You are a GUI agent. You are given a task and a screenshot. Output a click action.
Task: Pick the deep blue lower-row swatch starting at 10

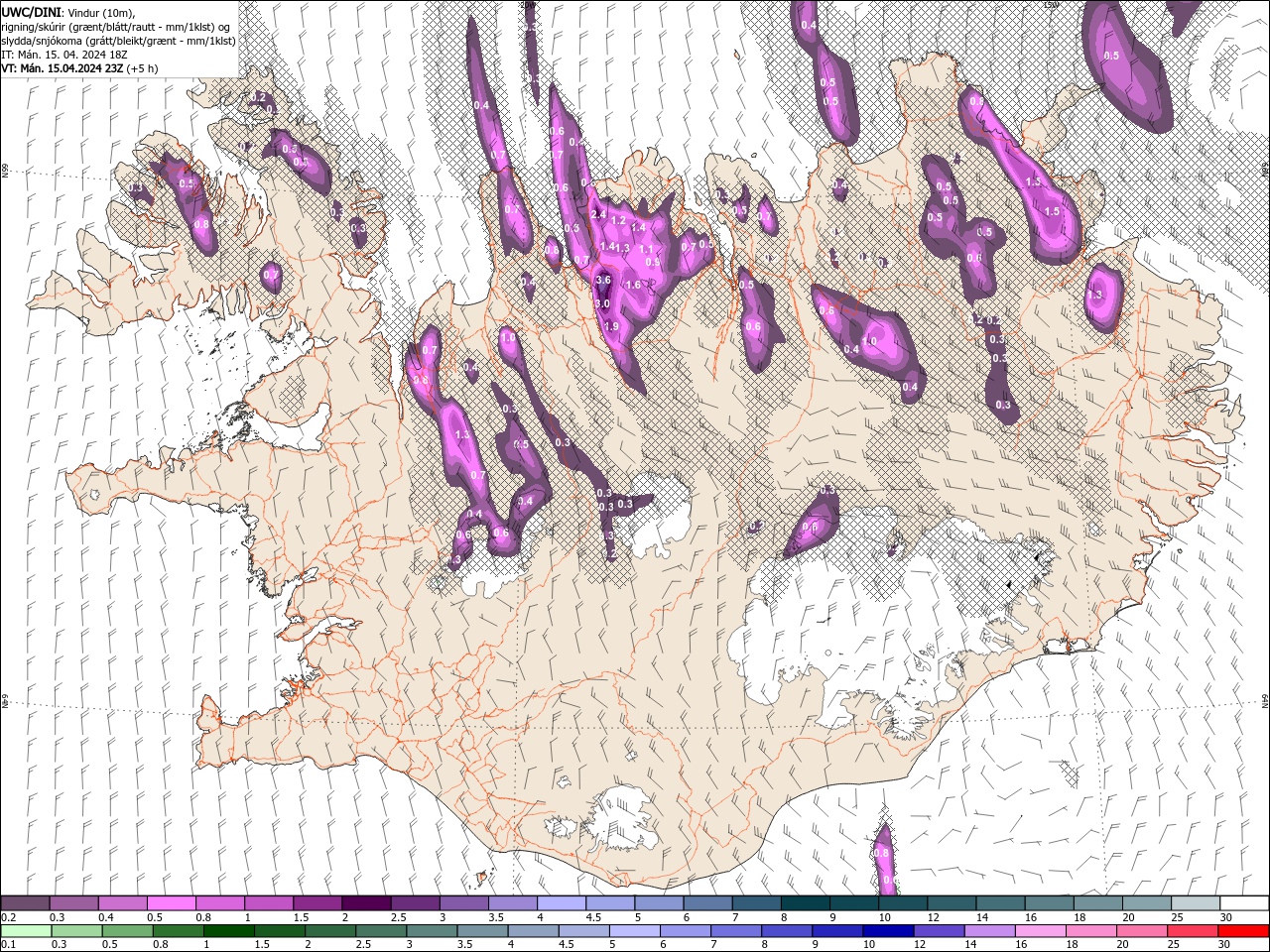887,931
